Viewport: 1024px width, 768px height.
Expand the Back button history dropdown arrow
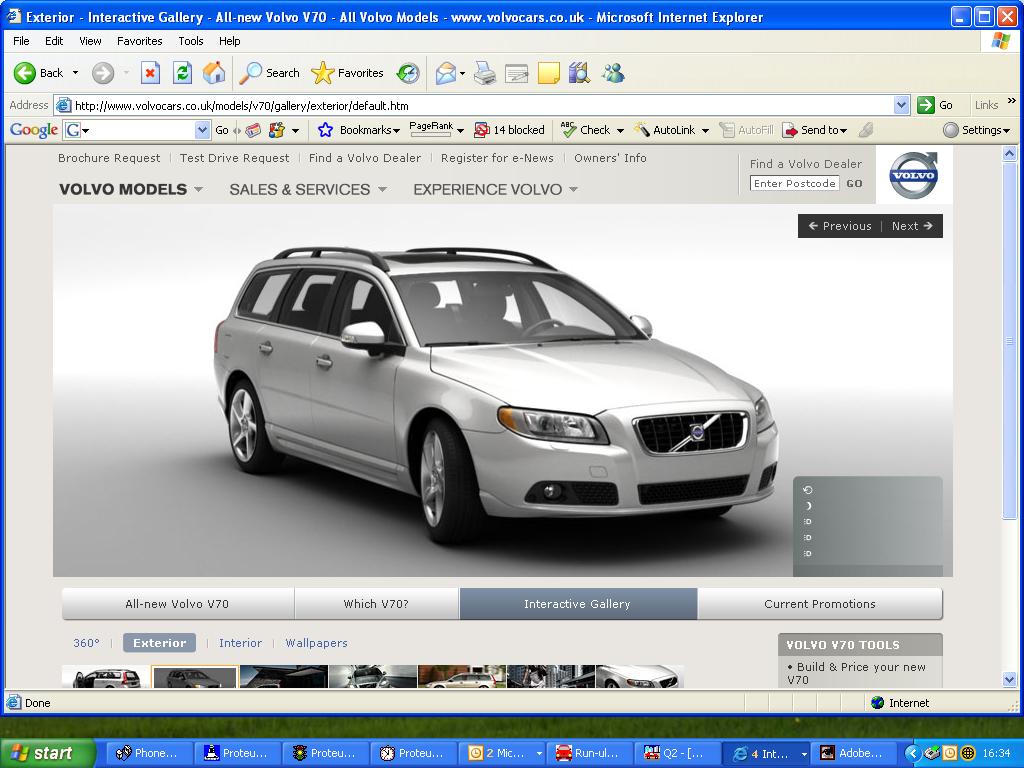pos(75,73)
